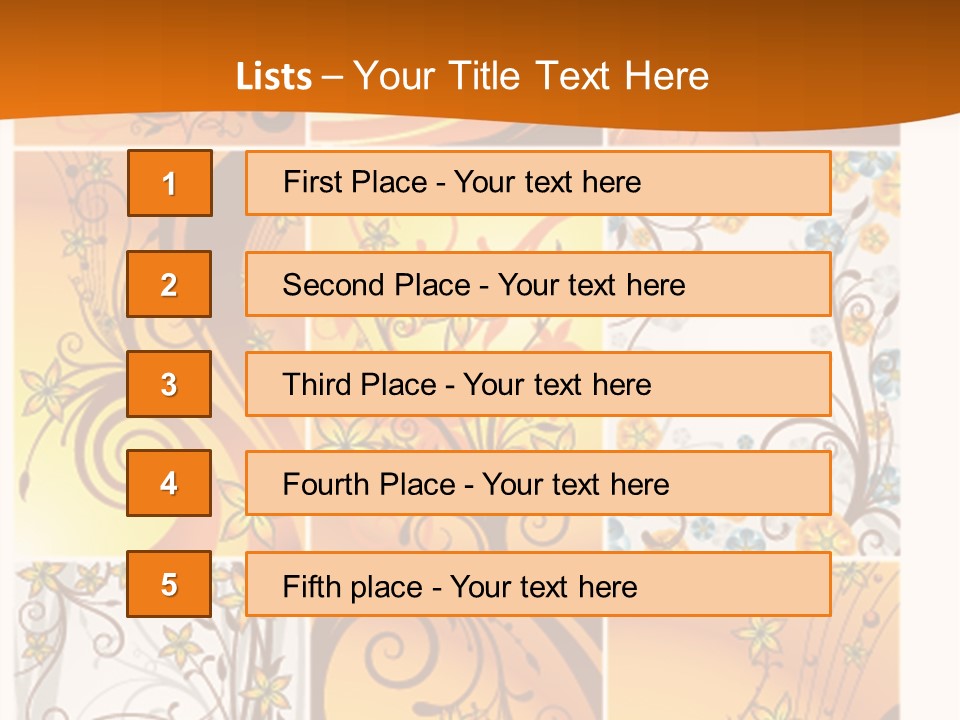
Task: Select the Third Place text bar
Action: pos(538,384)
